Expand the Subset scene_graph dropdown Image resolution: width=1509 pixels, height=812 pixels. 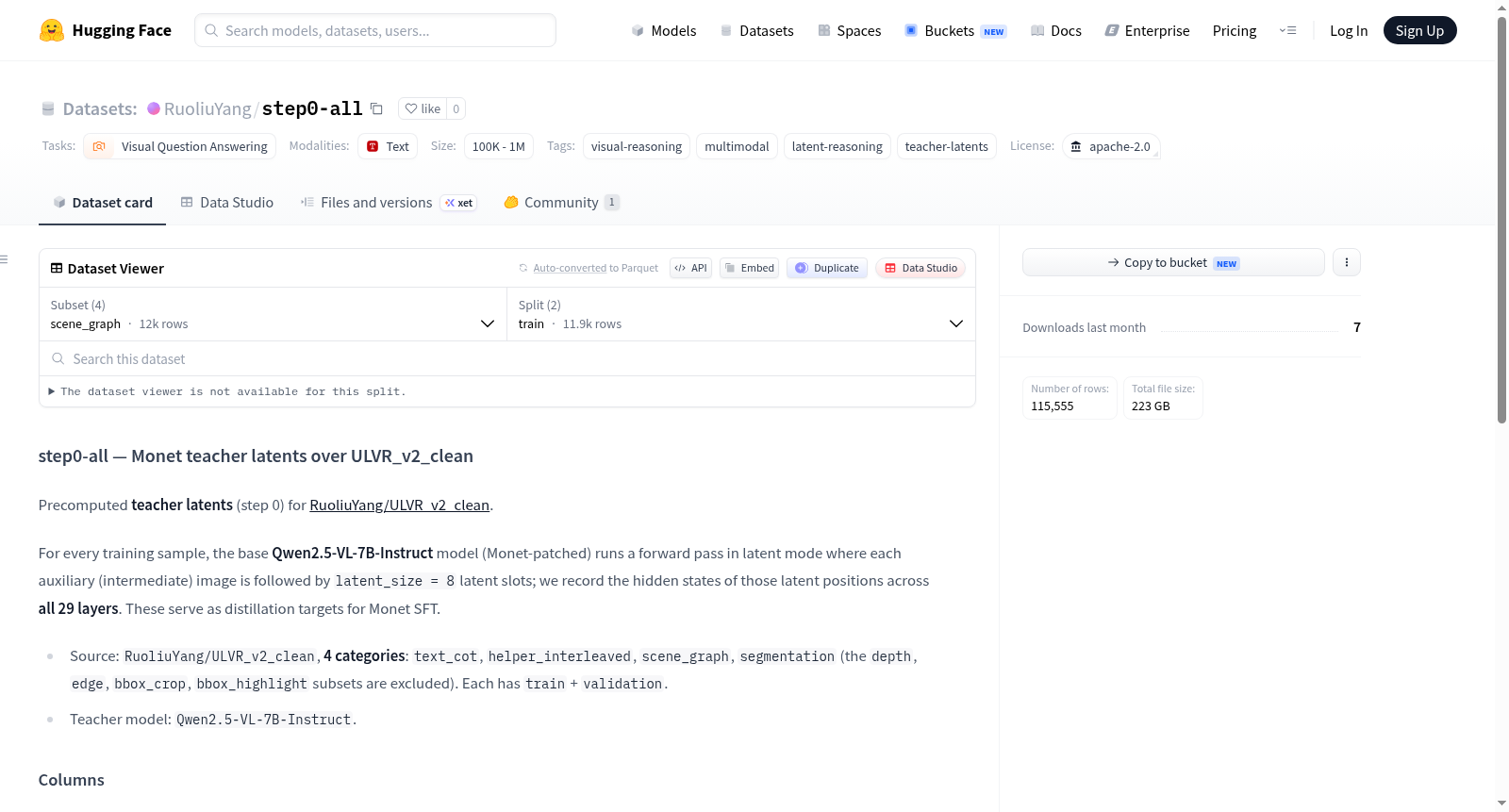click(x=273, y=314)
